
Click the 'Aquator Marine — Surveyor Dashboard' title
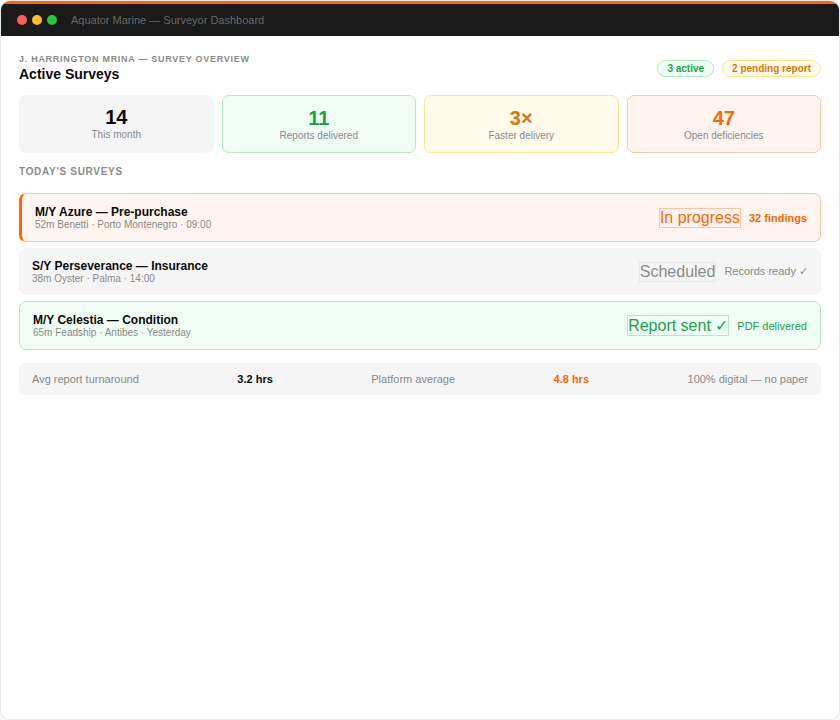tap(167, 20)
